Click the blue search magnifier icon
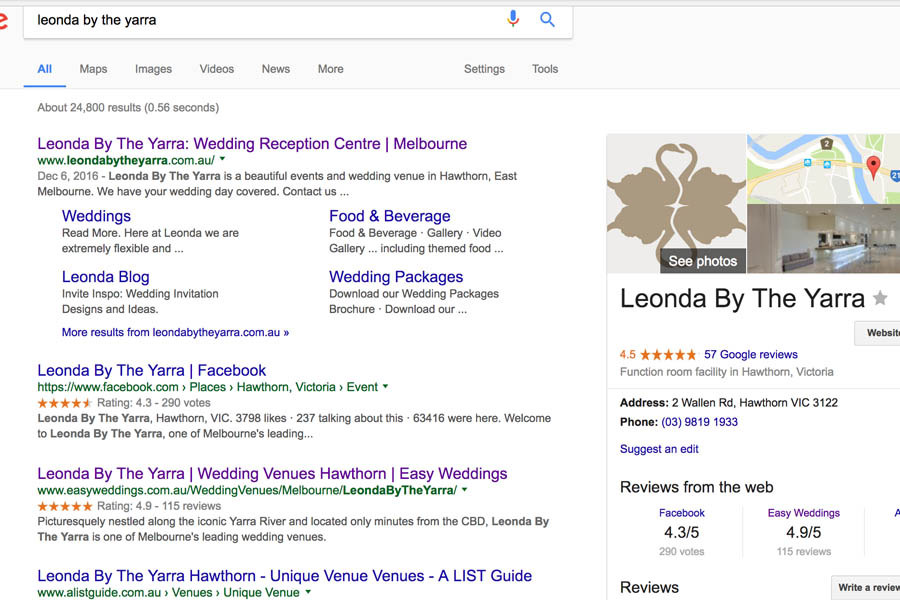Screen dimensions: 900x600 [547, 20]
